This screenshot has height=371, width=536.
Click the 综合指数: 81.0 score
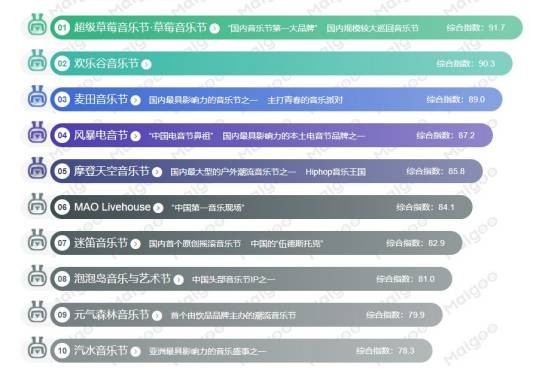pos(405,279)
